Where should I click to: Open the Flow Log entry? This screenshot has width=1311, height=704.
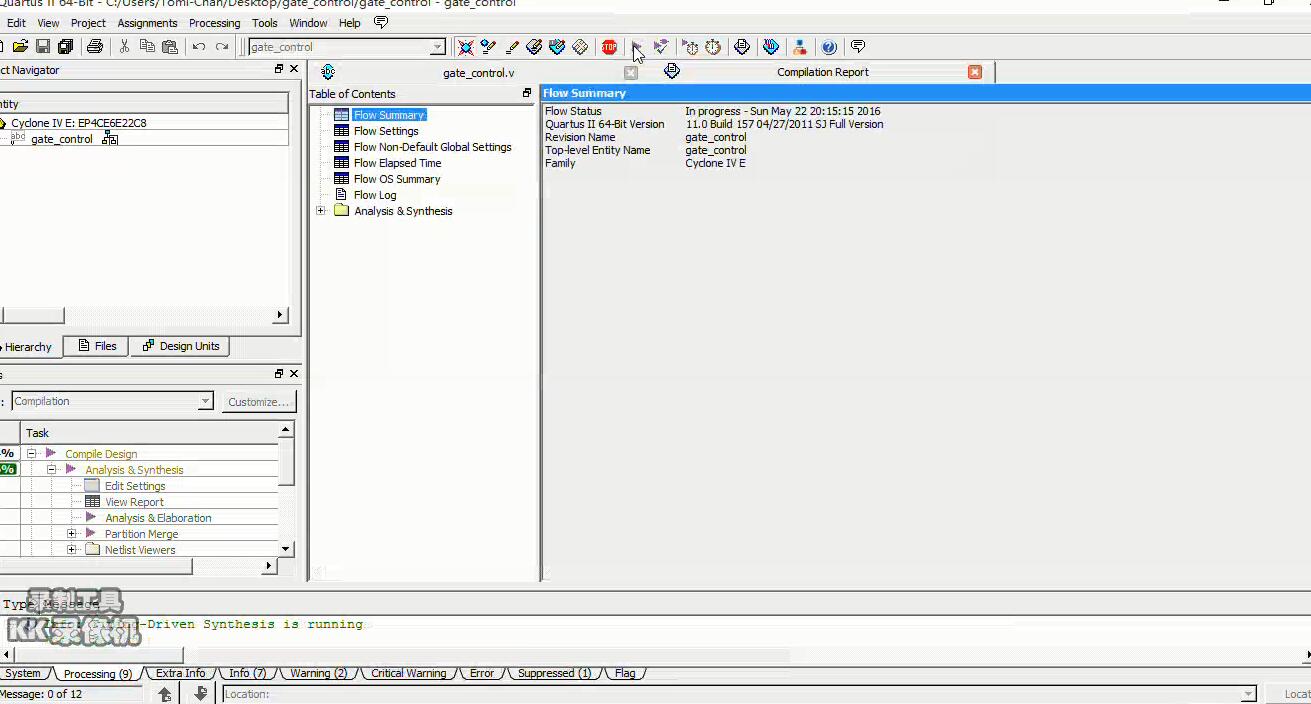coord(375,195)
